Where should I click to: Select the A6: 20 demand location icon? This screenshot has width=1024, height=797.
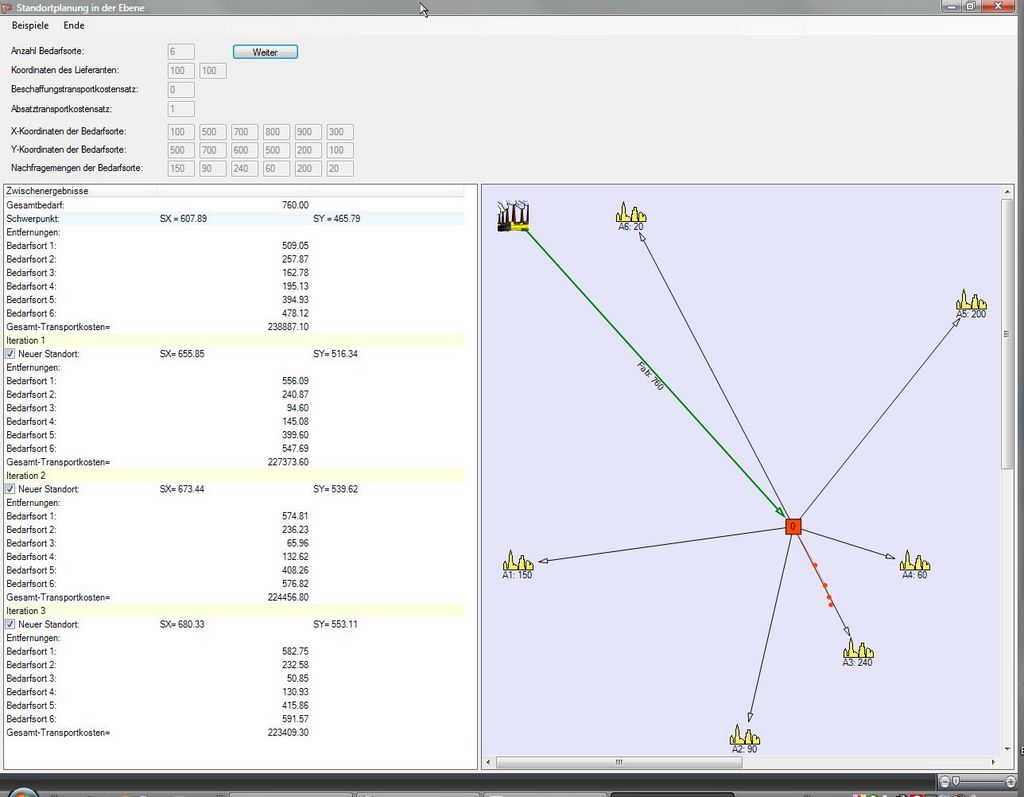[631, 212]
